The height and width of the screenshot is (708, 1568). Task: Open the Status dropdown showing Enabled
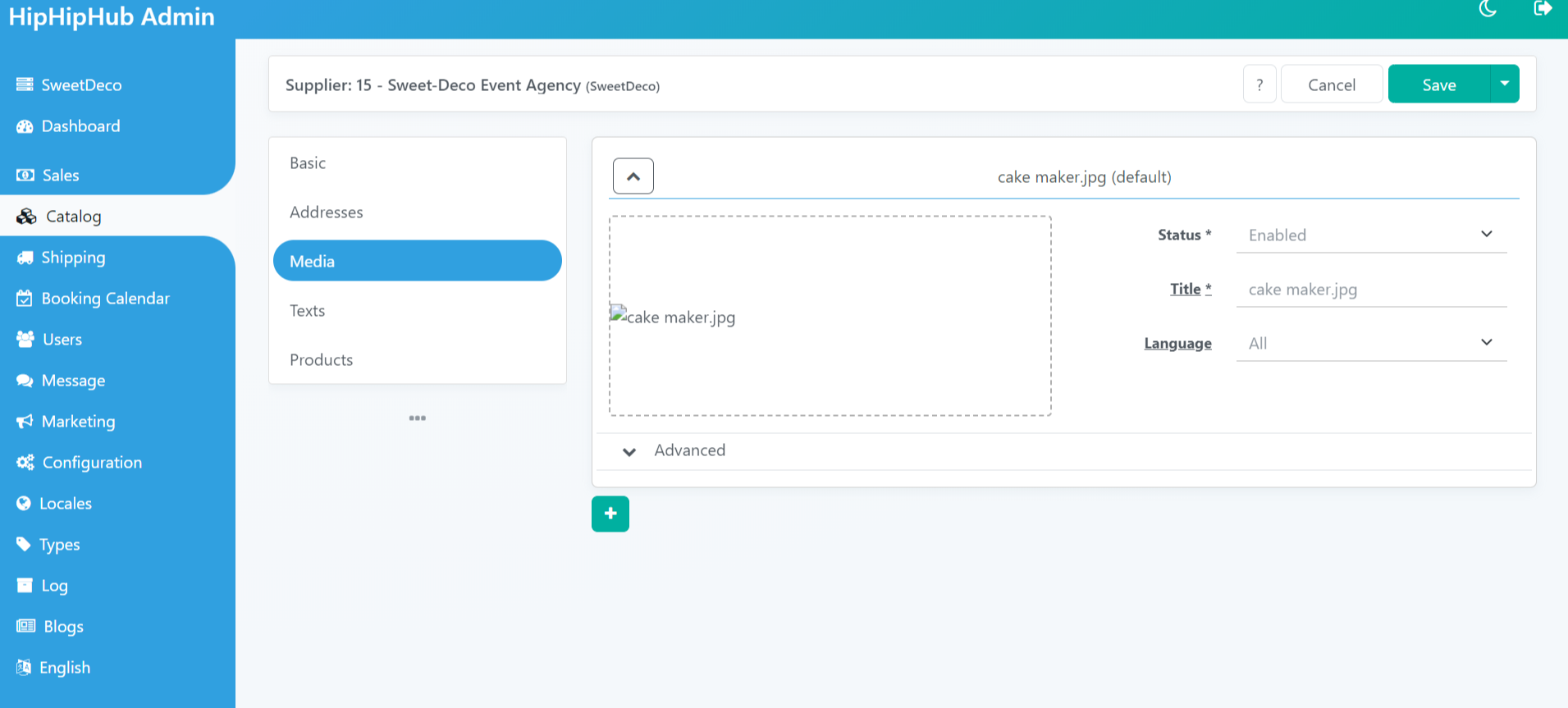coord(1371,235)
